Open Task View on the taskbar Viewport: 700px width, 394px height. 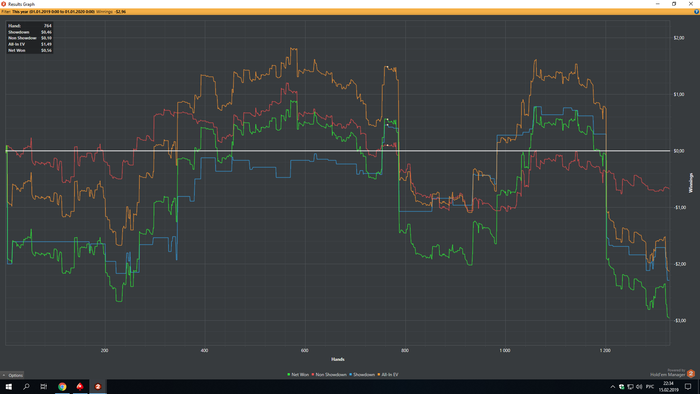click(44, 386)
